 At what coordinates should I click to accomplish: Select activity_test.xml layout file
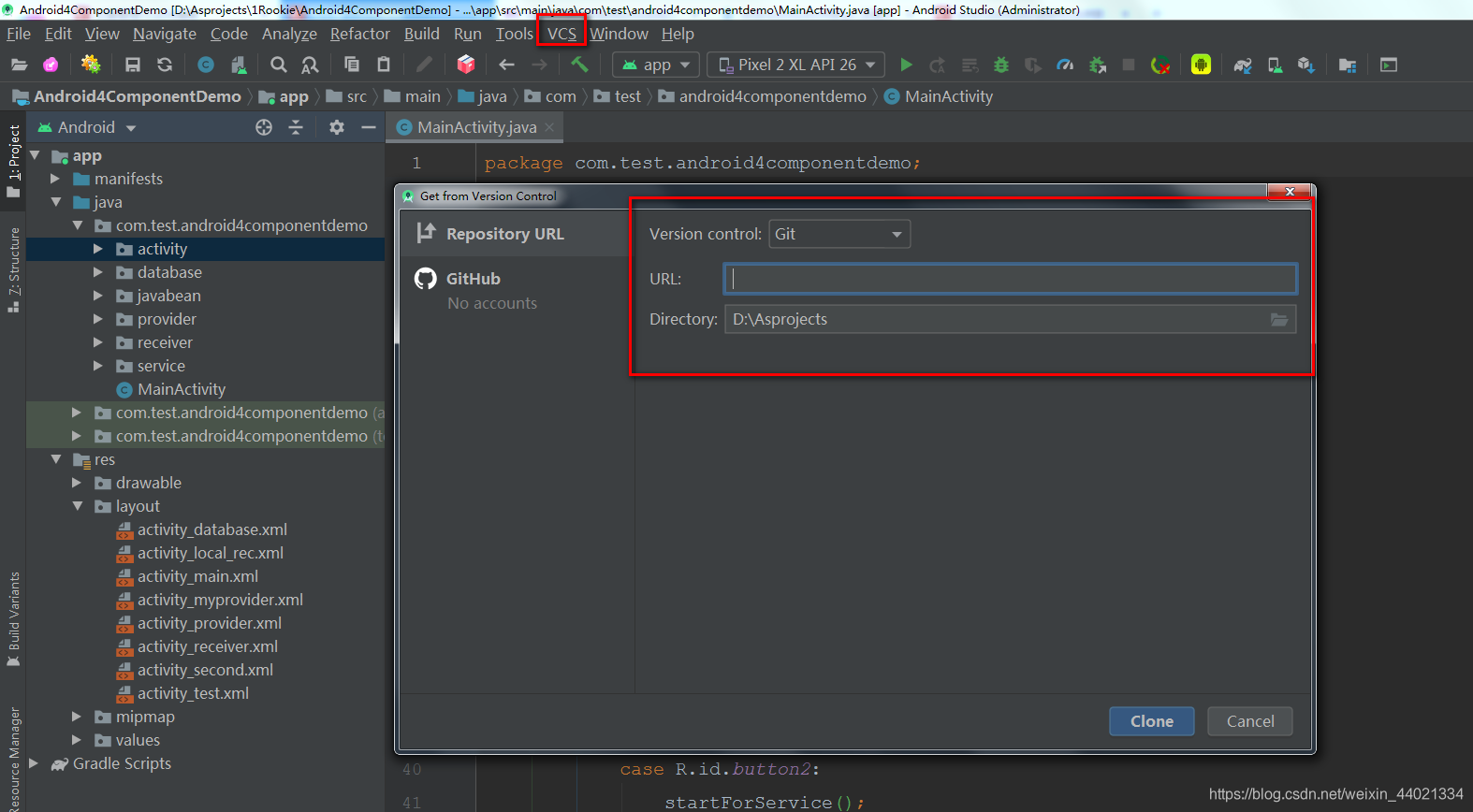tap(182, 693)
